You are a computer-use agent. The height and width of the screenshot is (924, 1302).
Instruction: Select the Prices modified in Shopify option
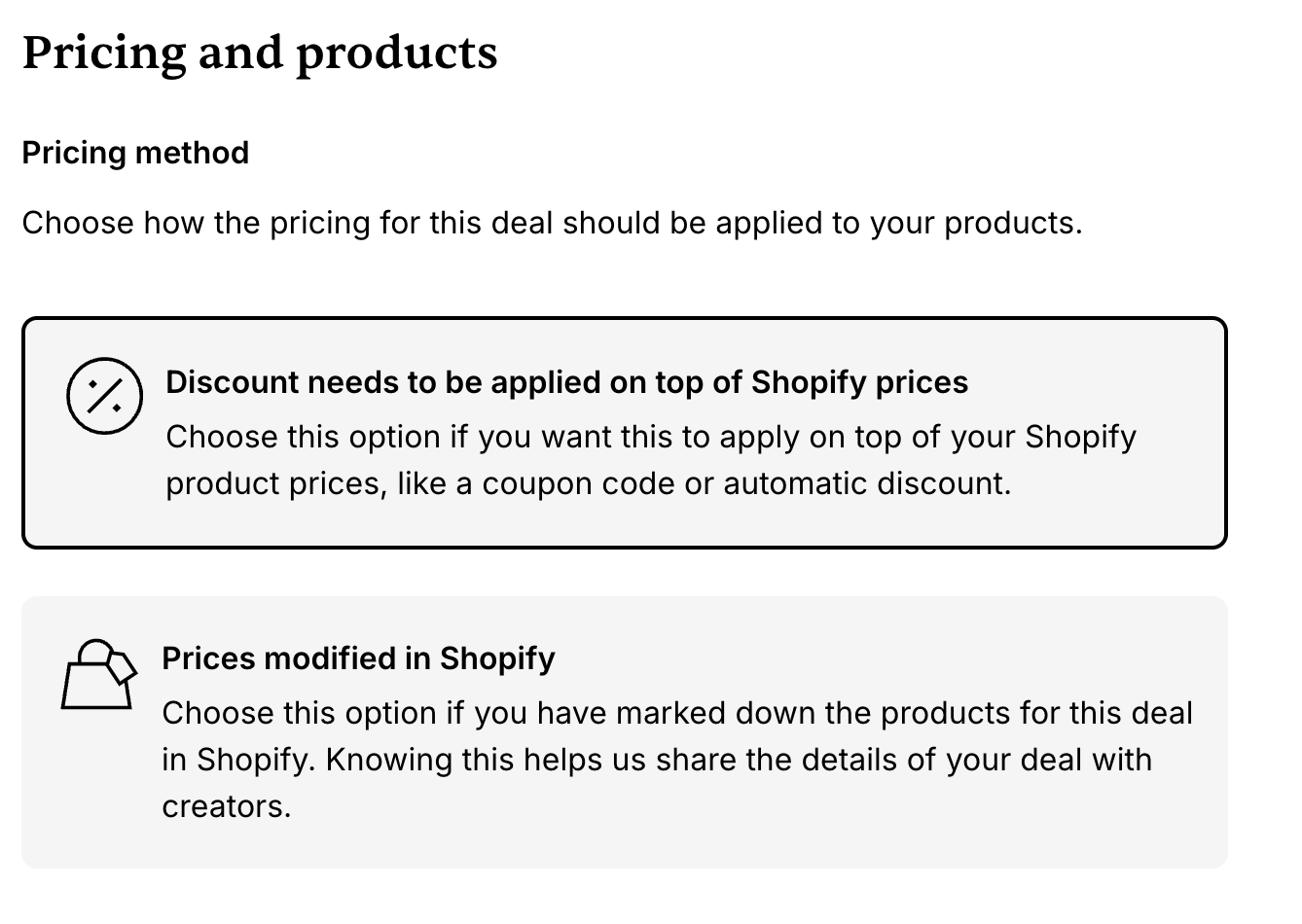pyautogui.click(x=624, y=731)
